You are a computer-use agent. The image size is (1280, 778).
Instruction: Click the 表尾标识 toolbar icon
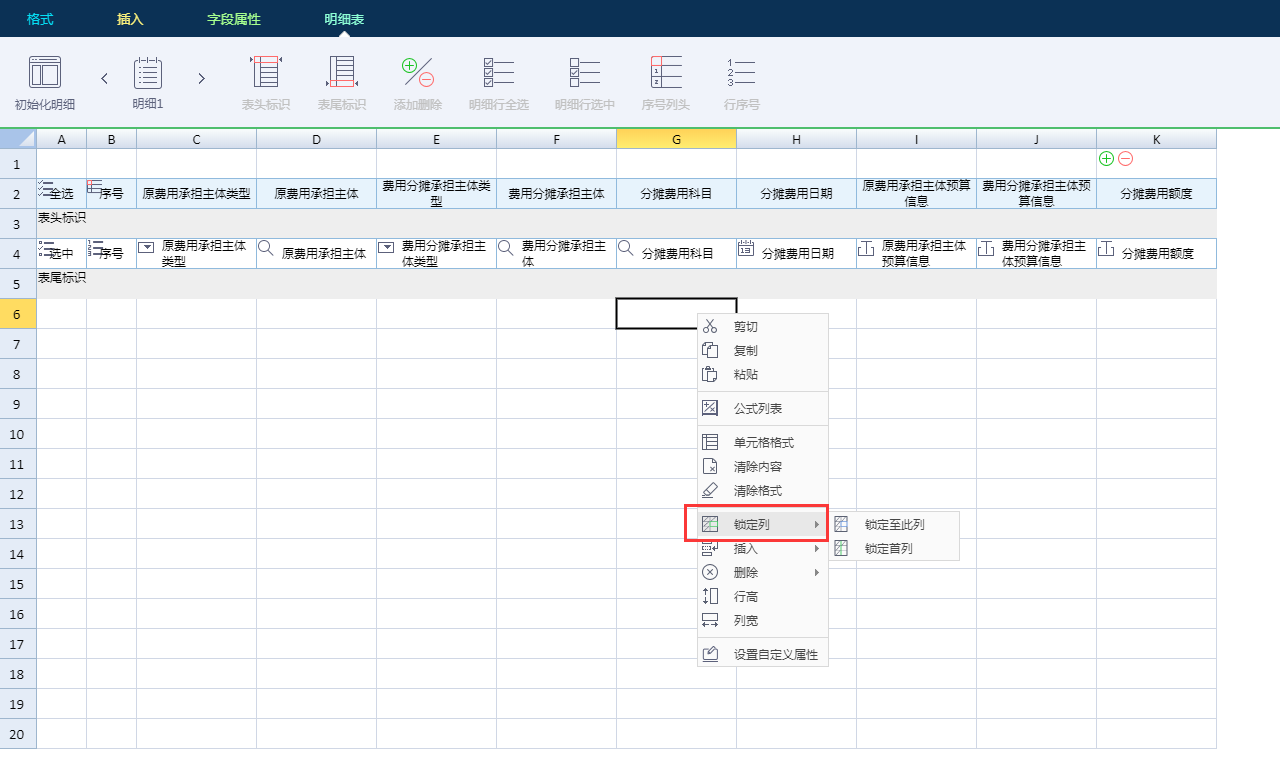(x=342, y=73)
